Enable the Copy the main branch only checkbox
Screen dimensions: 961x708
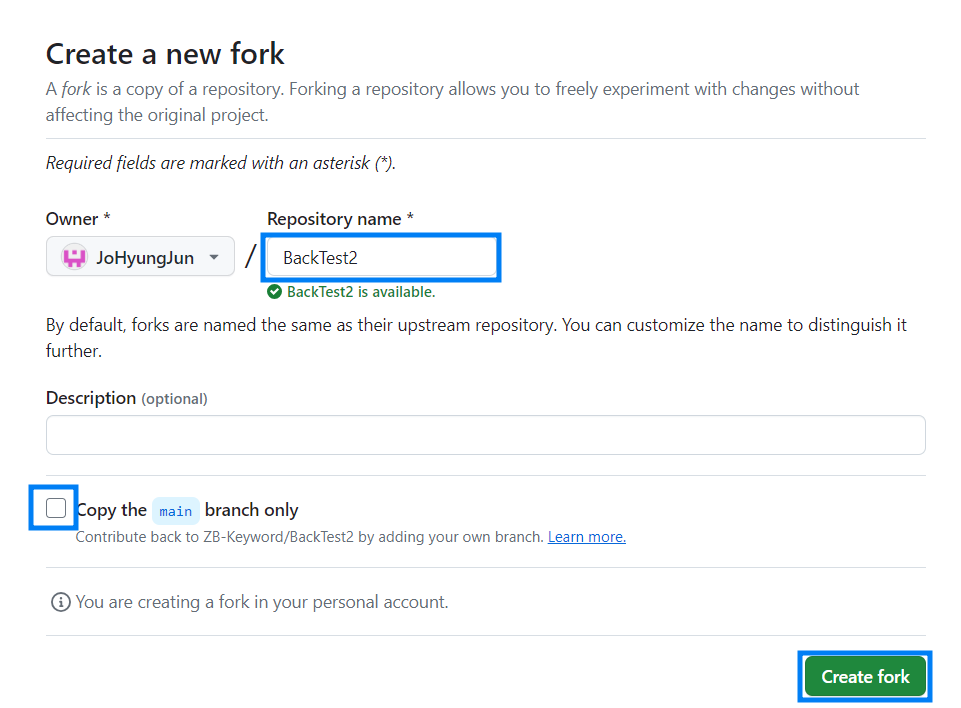54,508
